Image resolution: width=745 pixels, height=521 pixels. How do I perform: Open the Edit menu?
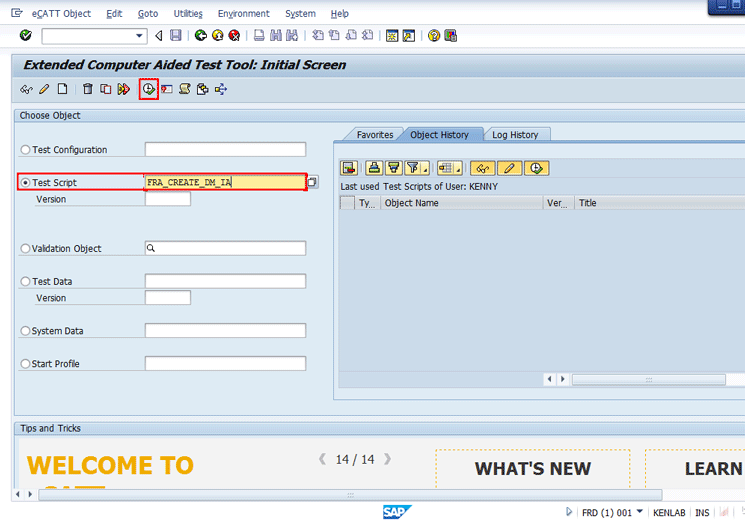click(x=114, y=14)
